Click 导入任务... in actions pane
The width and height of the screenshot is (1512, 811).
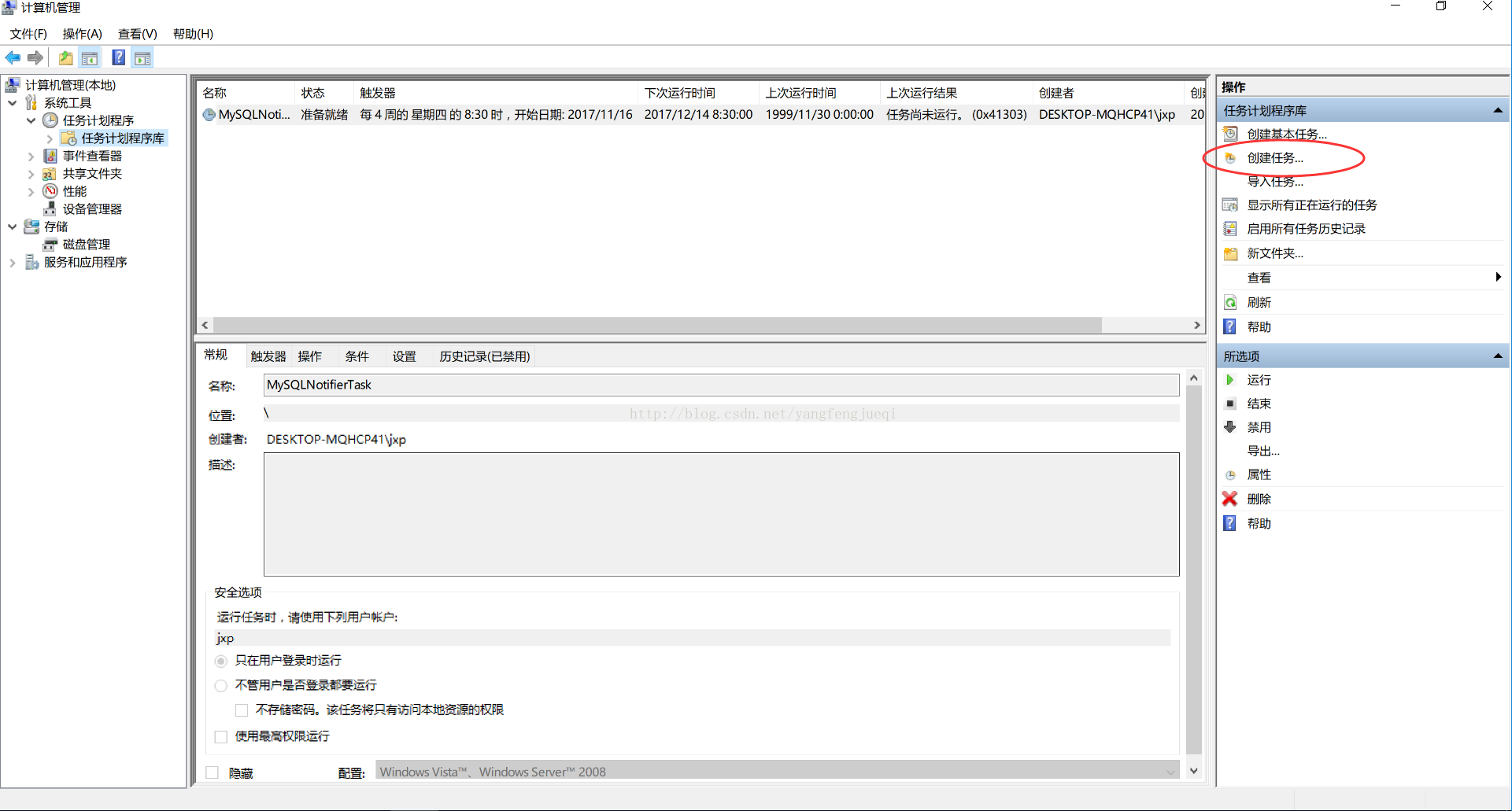pyautogui.click(x=1275, y=182)
